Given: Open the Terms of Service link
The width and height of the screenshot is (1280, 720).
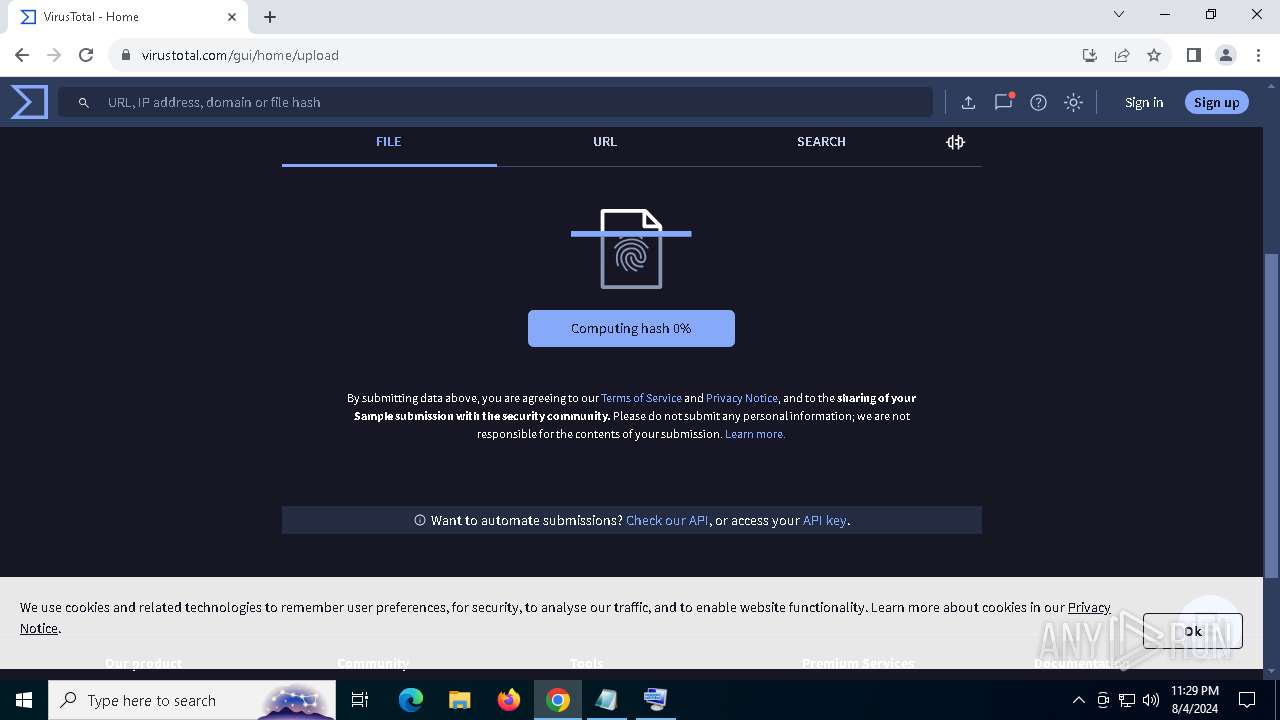Looking at the screenshot, I should click(x=641, y=398).
